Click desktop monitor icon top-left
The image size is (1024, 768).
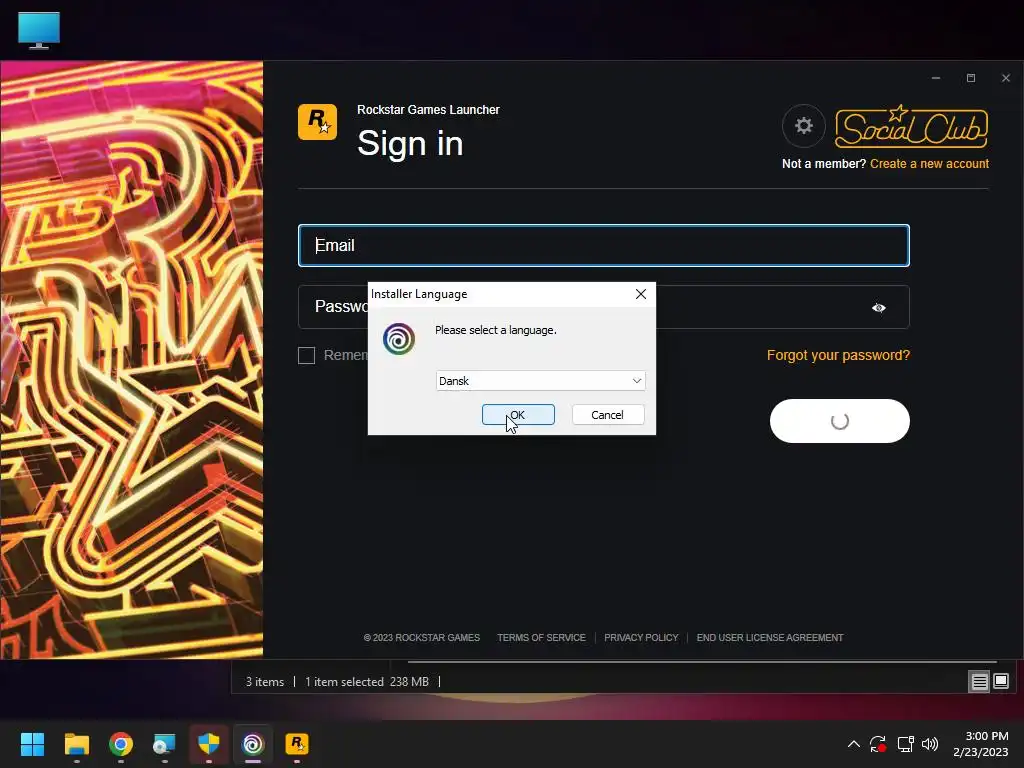(39, 30)
